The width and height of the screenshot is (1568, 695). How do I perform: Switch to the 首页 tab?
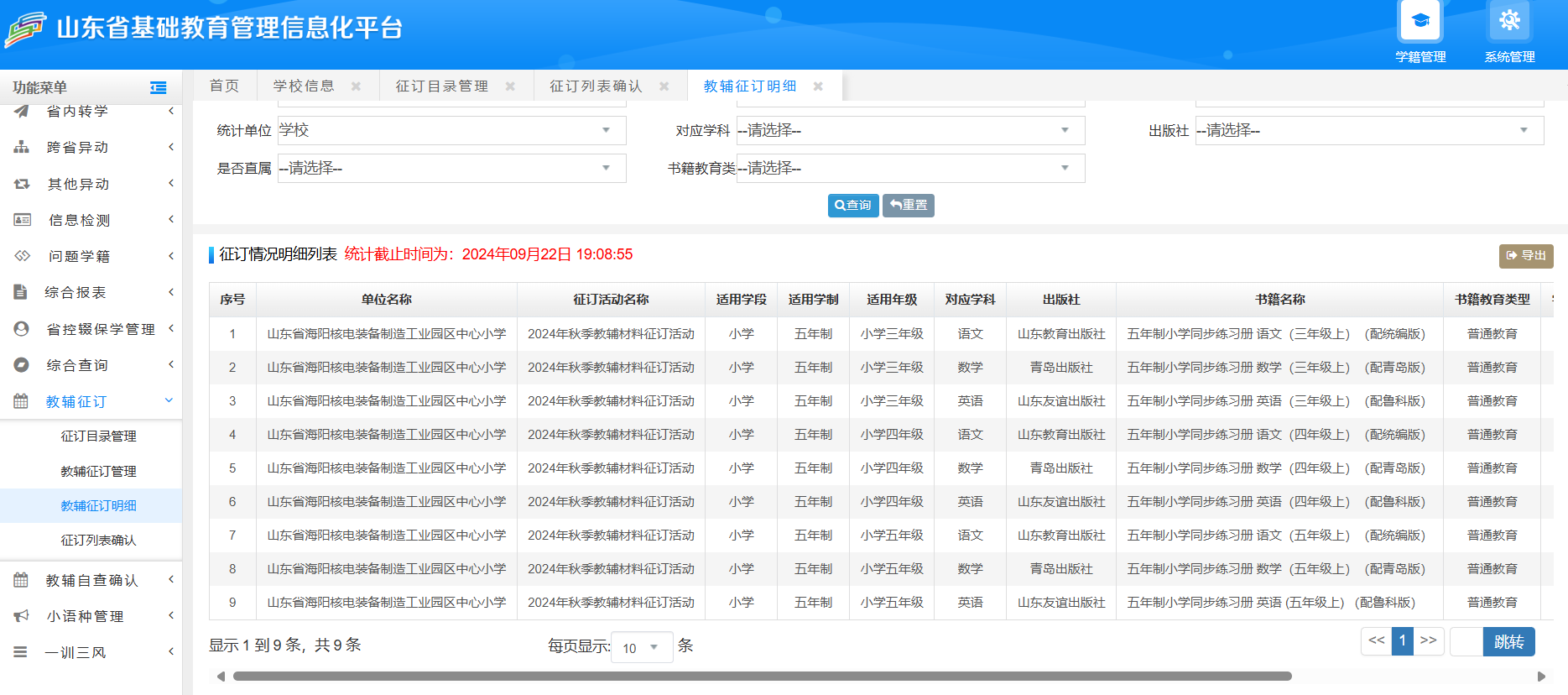[x=225, y=86]
